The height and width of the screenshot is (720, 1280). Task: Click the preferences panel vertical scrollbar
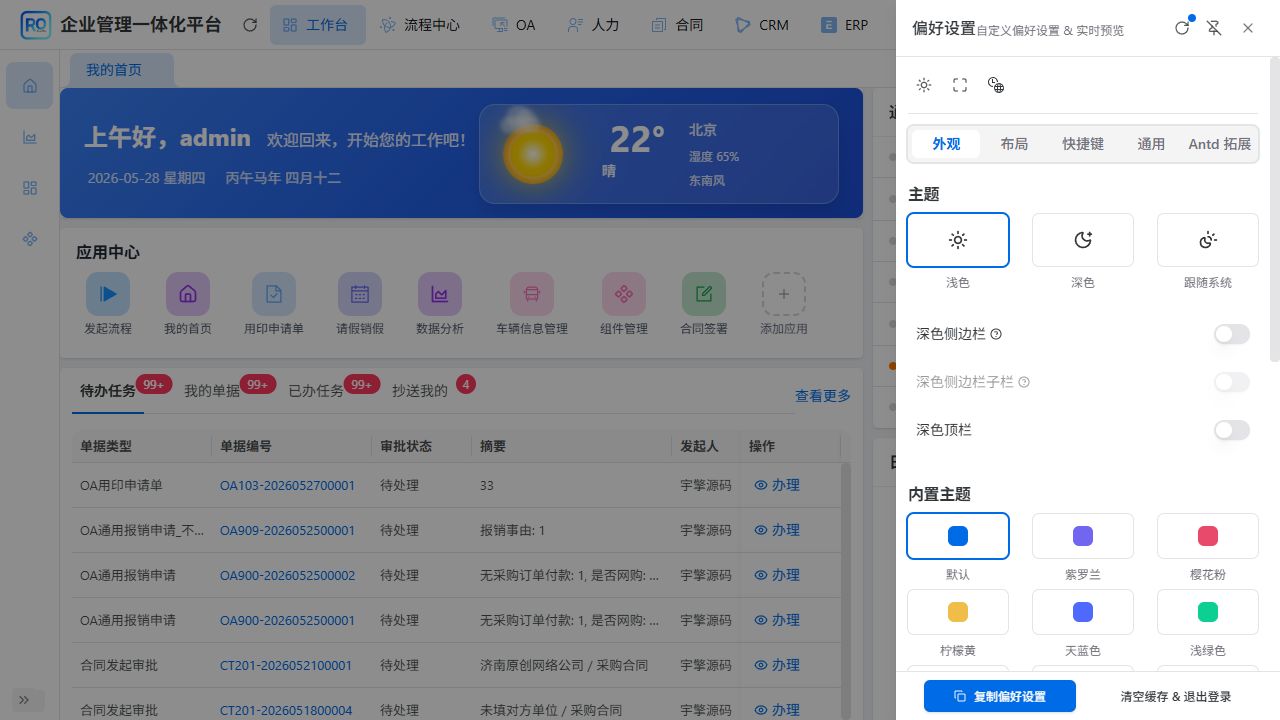pyautogui.click(x=1274, y=210)
